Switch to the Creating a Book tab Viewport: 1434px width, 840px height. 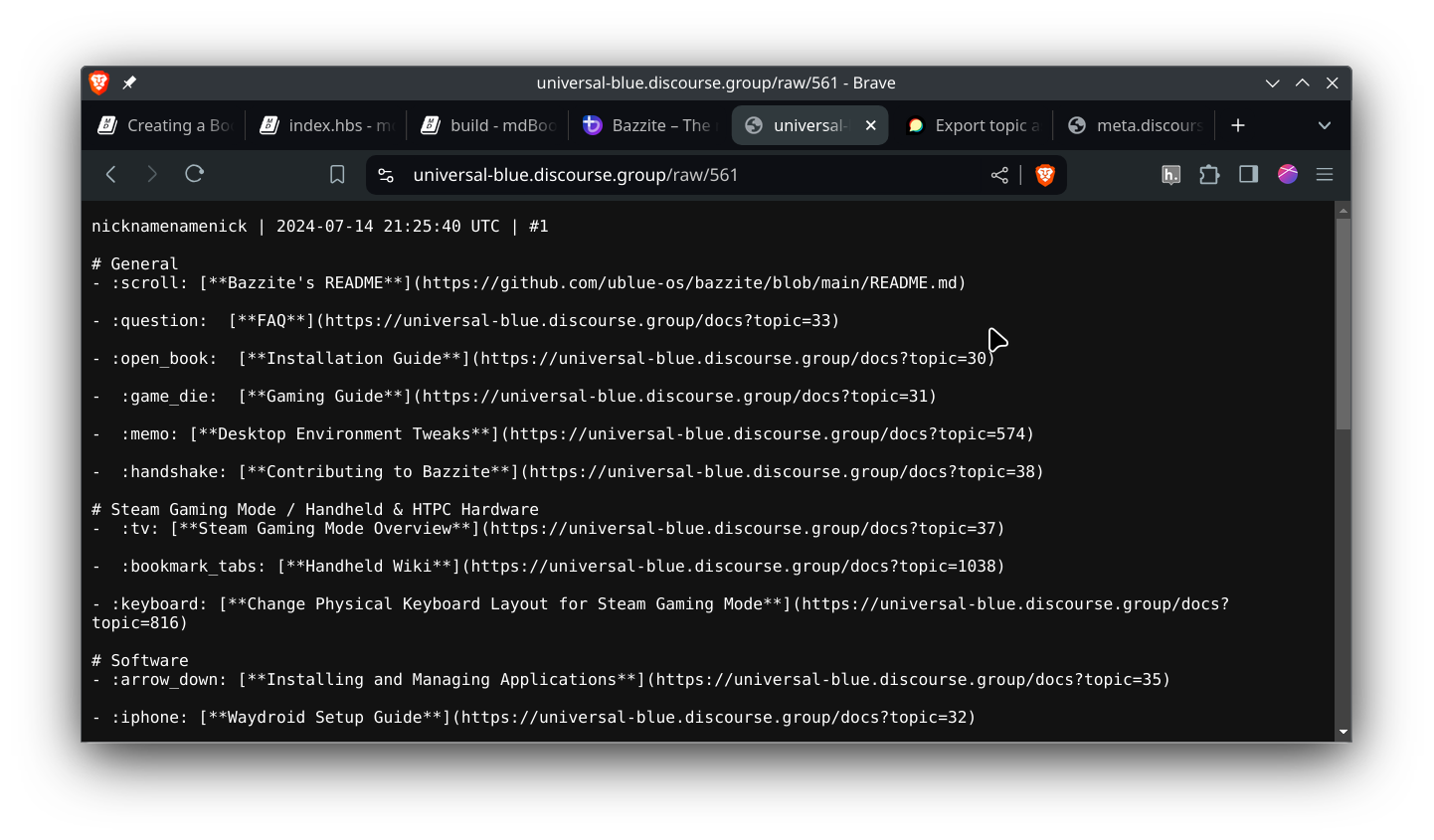(x=164, y=125)
